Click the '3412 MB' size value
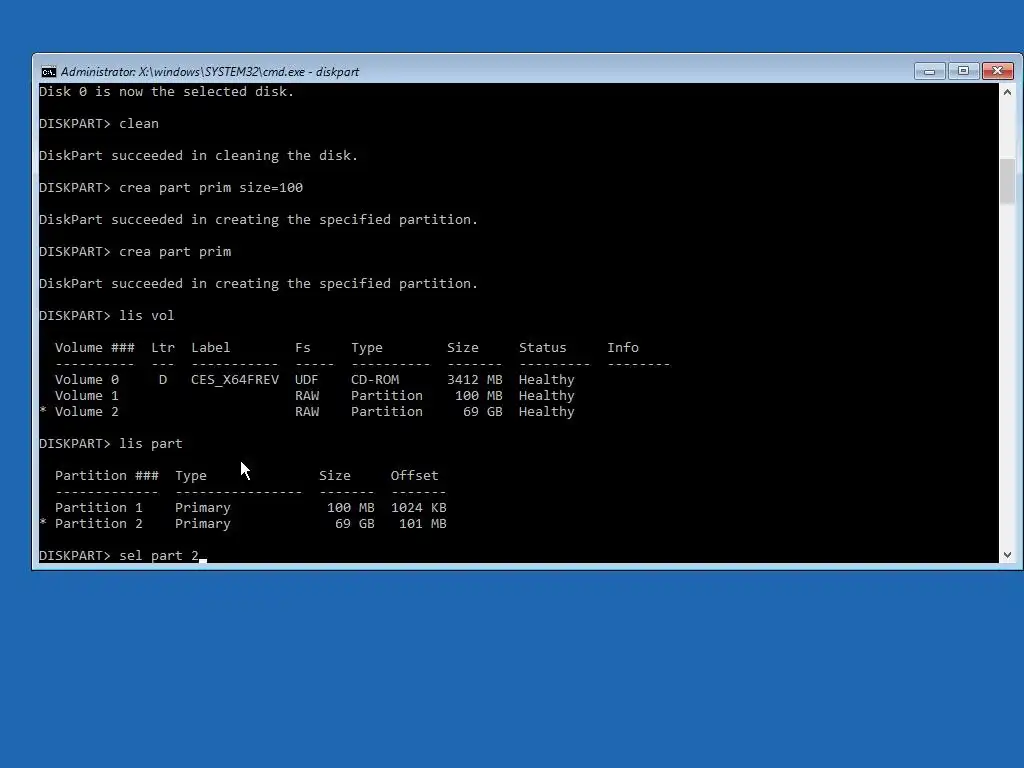Screen dimensions: 1024x768 pos(475,379)
